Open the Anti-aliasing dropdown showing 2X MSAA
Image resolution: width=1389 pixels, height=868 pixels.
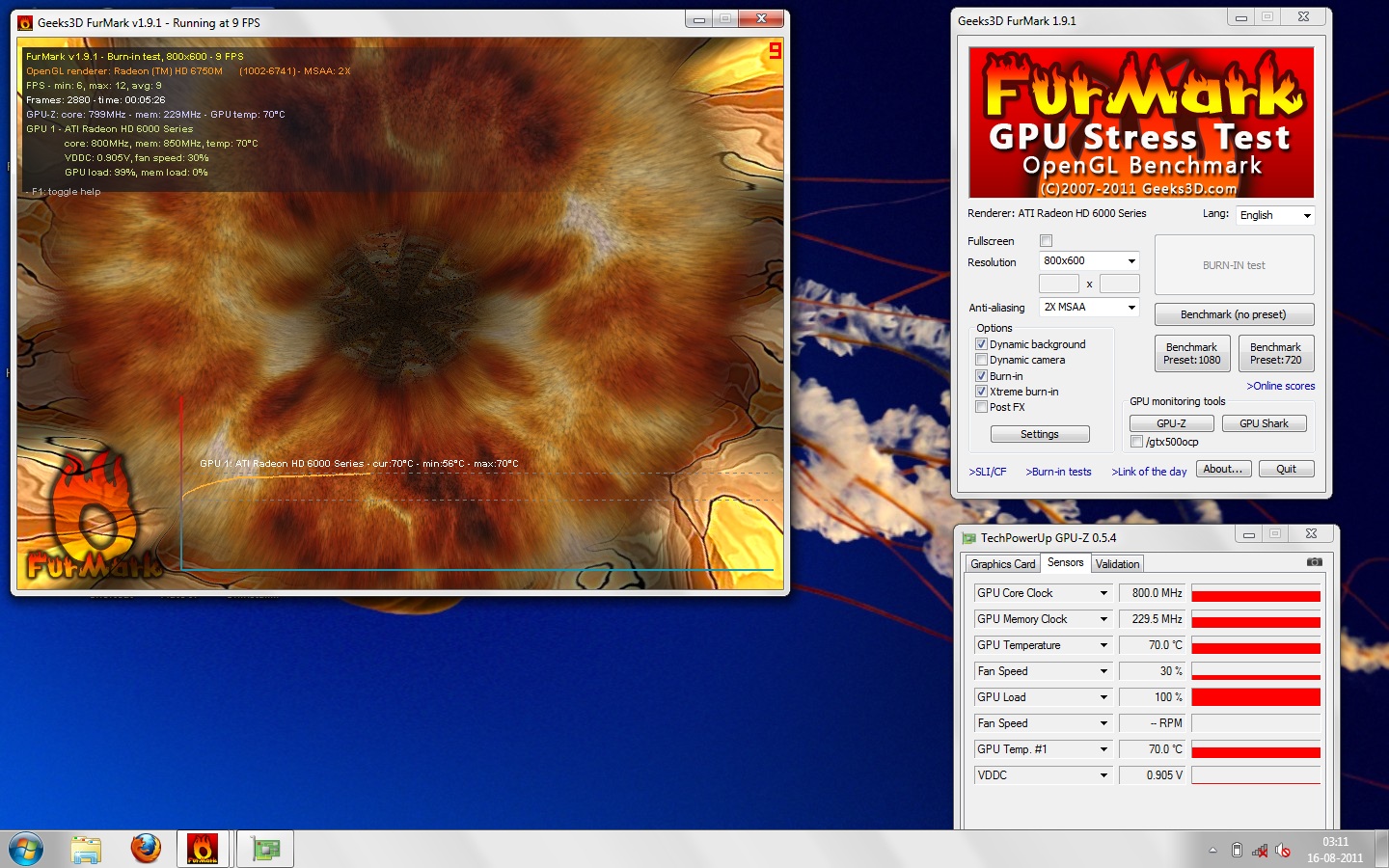coord(1089,308)
